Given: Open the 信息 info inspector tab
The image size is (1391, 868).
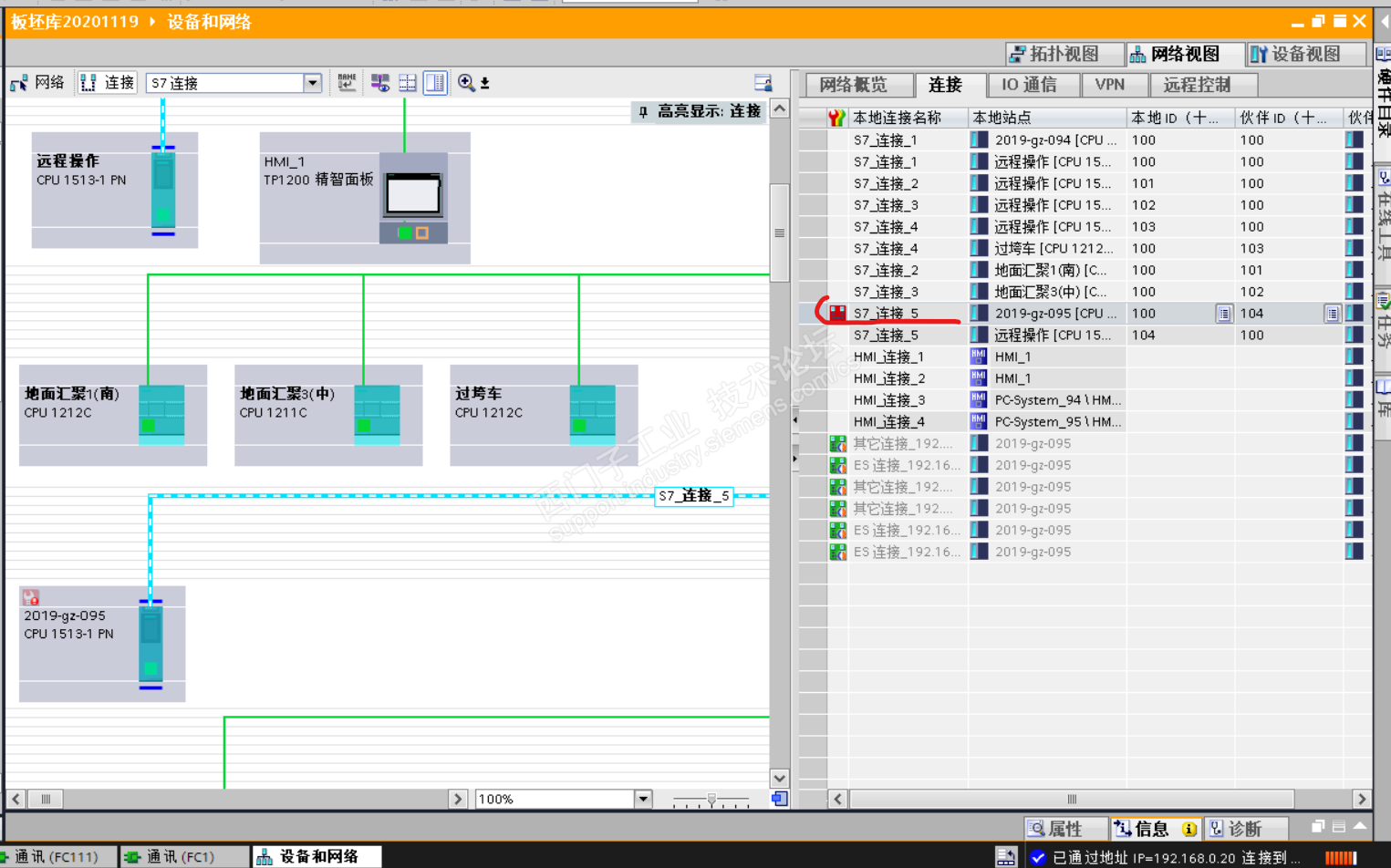Looking at the screenshot, I should pos(1155,829).
